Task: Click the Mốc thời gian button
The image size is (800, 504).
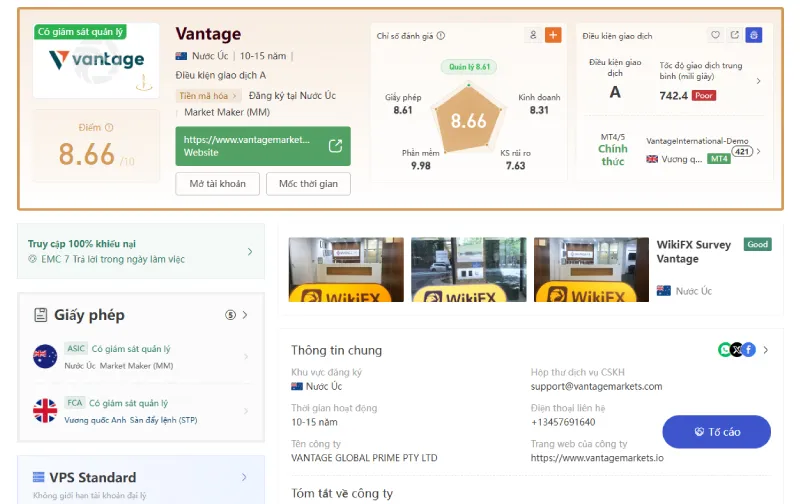Action: tap(308, 184)
